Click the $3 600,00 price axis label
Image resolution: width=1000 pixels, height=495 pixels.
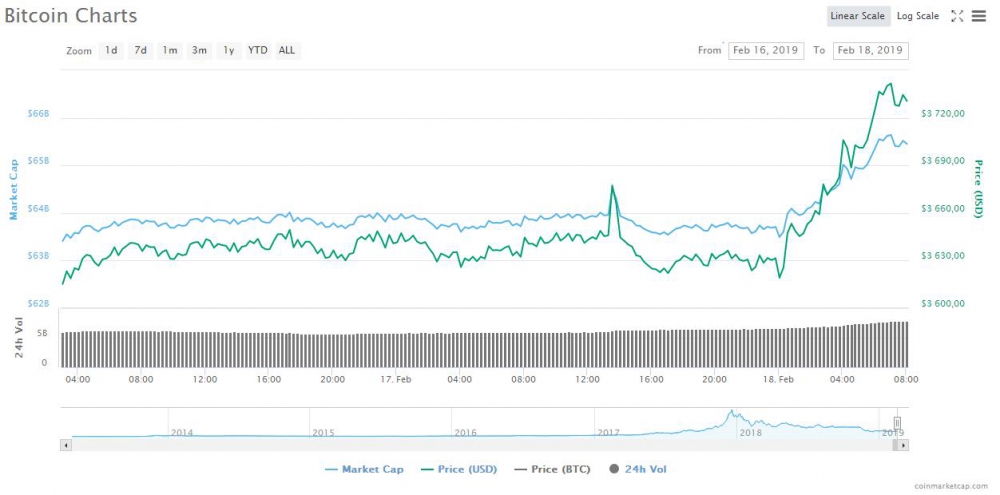(x=943, y=303)
